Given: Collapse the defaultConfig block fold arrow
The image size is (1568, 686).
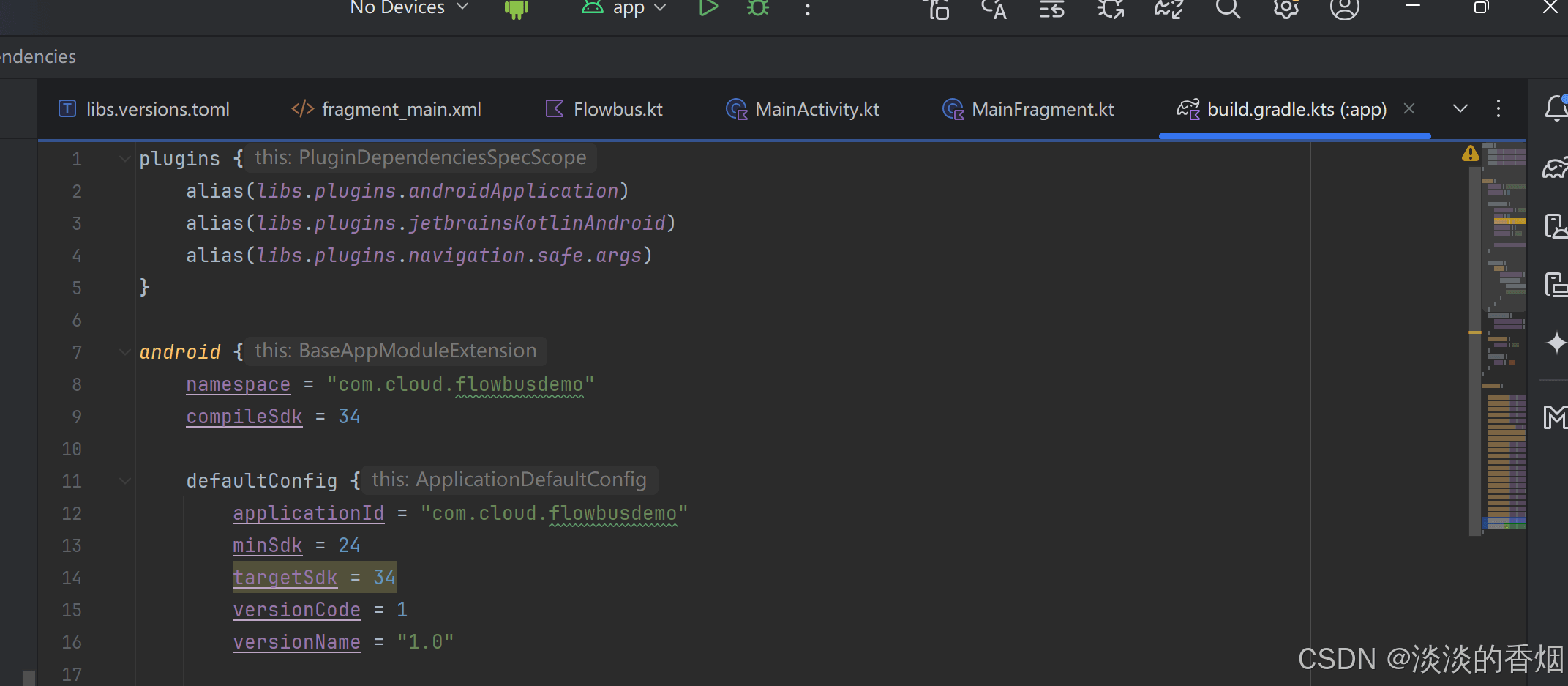Looking at the screenshot, I should (x=125, y=481).
